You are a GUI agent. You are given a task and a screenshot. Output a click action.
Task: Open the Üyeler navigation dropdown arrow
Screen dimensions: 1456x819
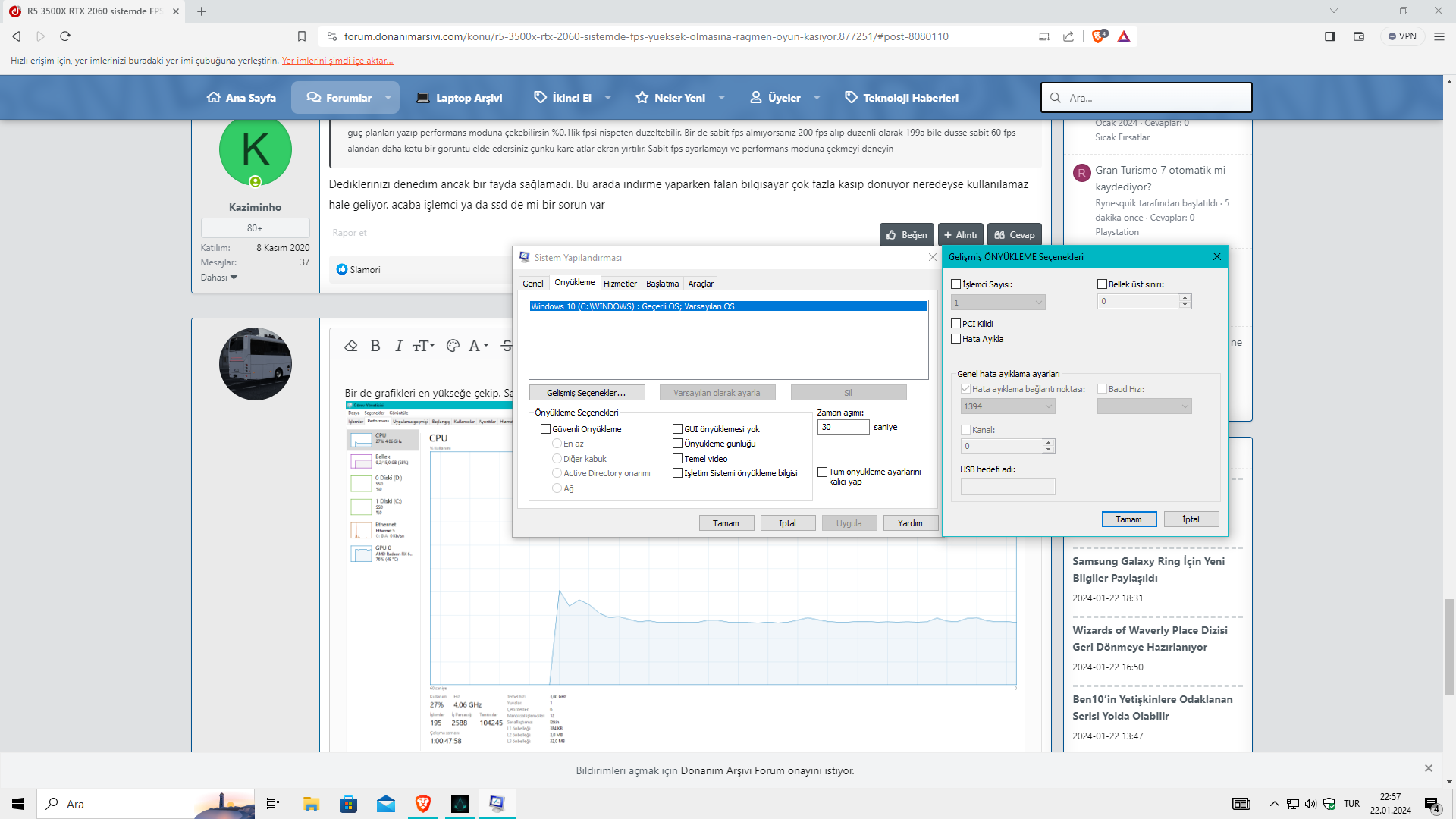coord(817,98)
